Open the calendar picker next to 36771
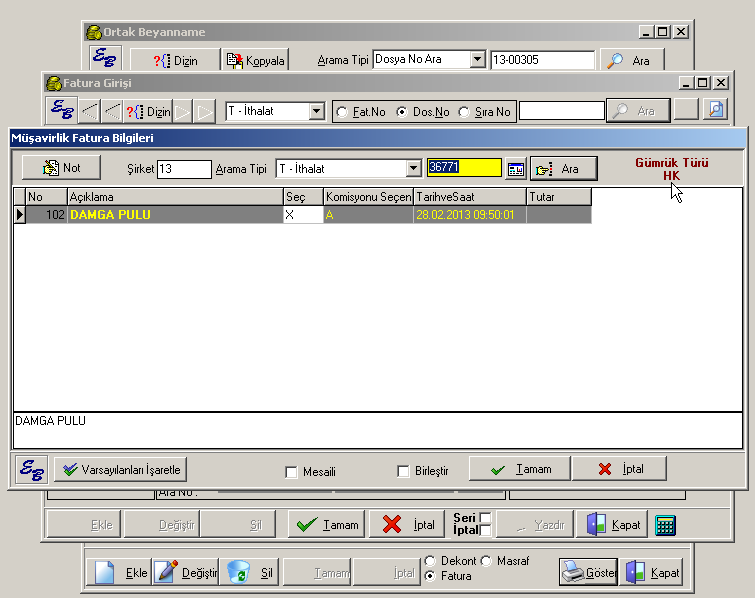 tap(515, 169)
